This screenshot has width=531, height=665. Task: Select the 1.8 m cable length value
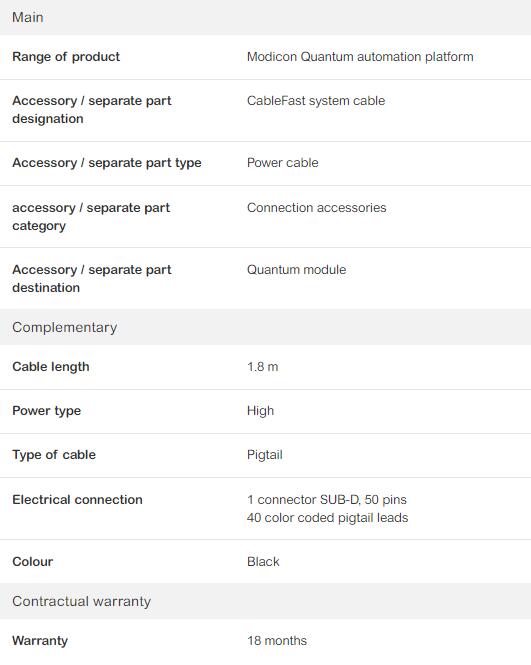coord(263,367)
